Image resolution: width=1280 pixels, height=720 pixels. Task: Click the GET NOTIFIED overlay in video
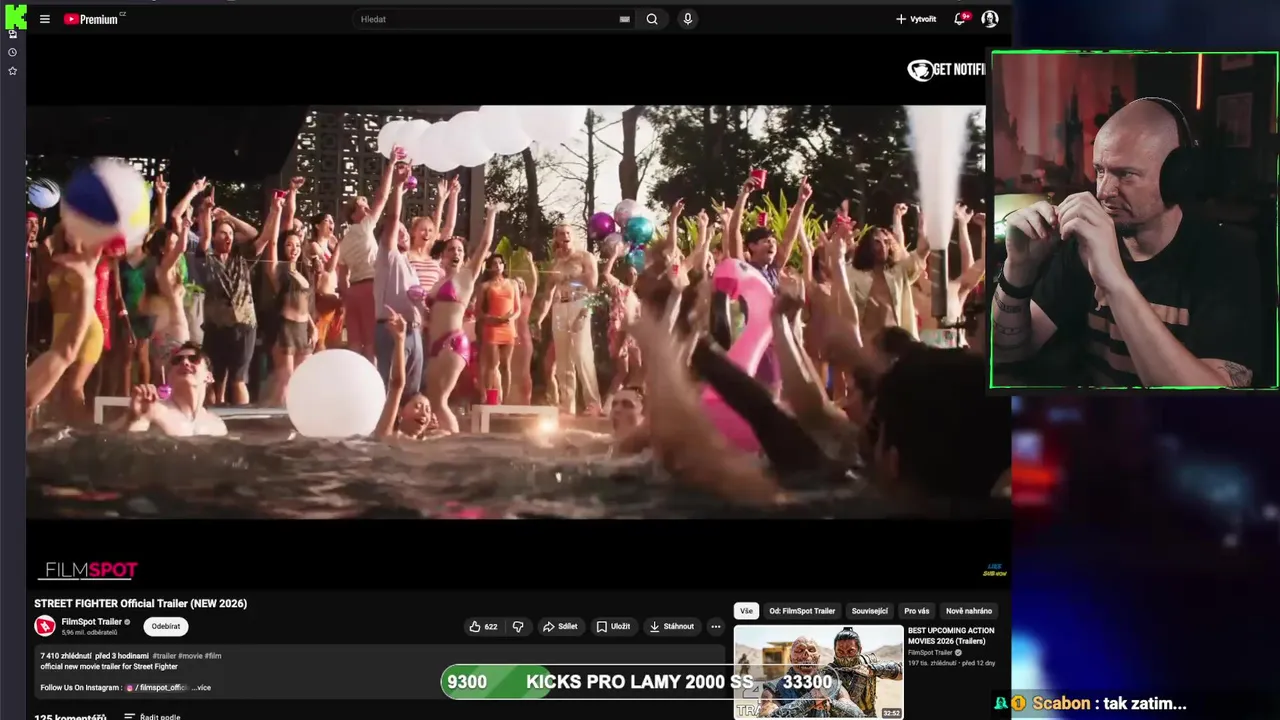tap(946, 69)
